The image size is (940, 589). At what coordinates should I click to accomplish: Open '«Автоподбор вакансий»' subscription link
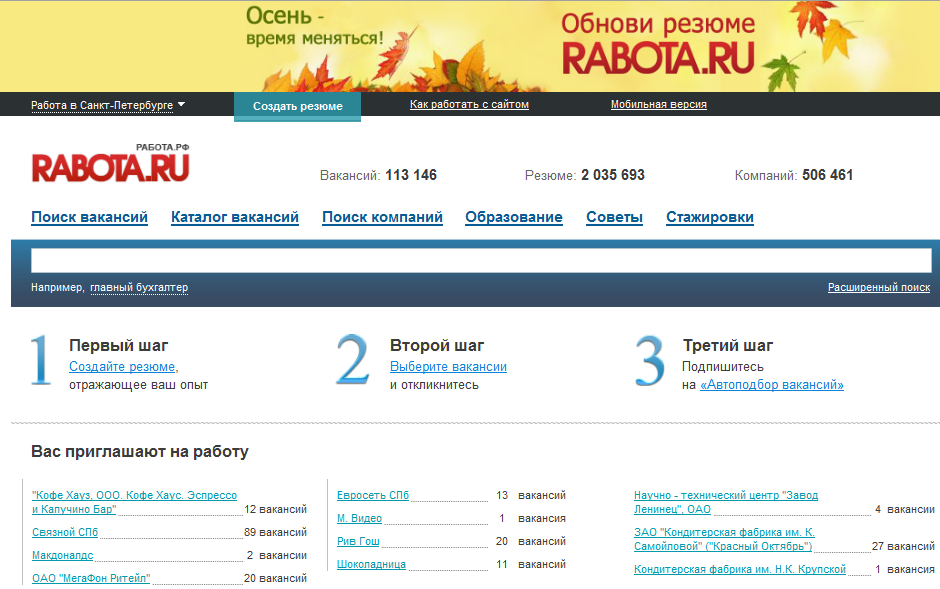772,385
